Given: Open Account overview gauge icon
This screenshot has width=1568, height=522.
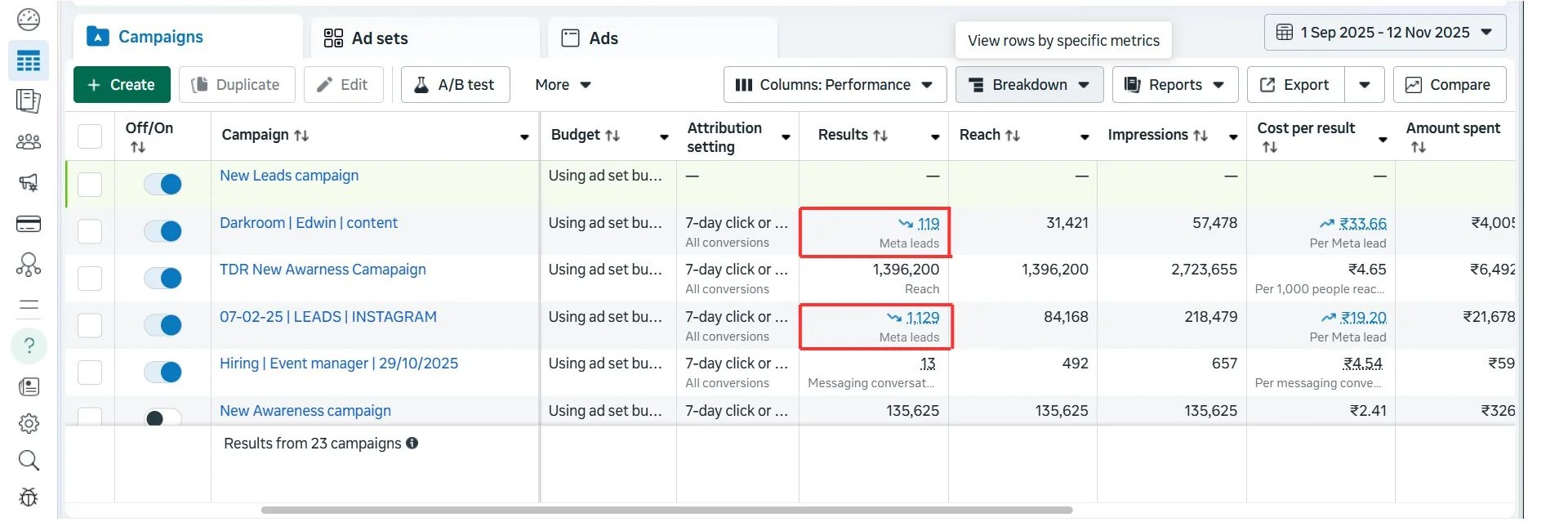Looking at the screenshot, I should [29, 20].
